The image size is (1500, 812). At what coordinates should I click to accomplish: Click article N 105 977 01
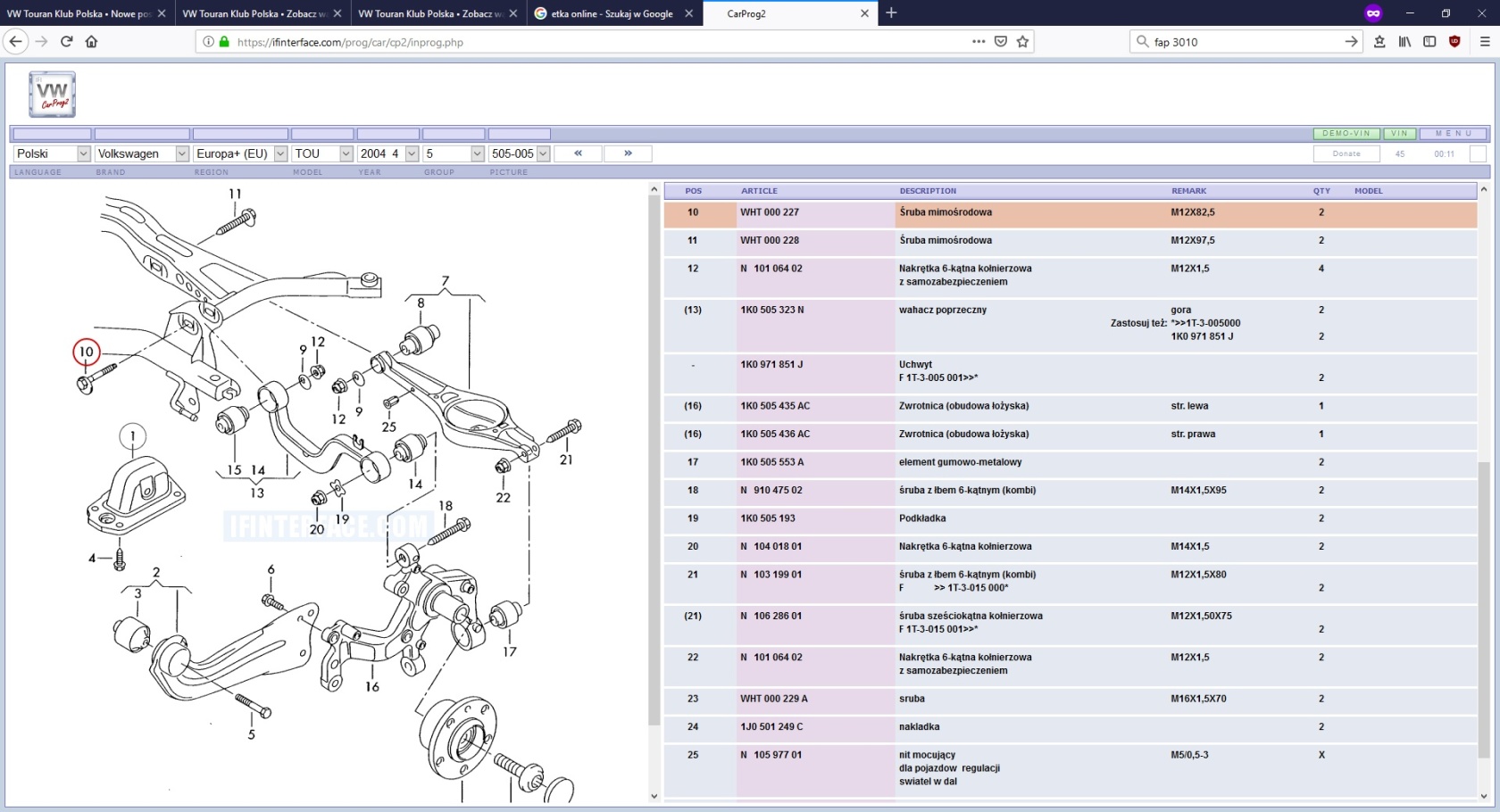[x=771, y=755]
